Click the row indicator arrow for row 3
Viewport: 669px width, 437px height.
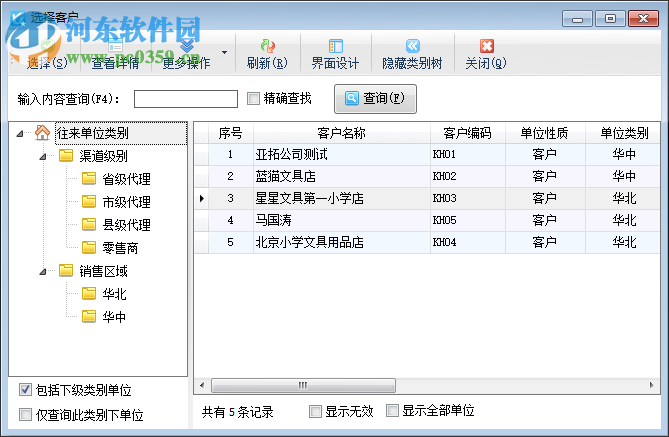(201, 198)
